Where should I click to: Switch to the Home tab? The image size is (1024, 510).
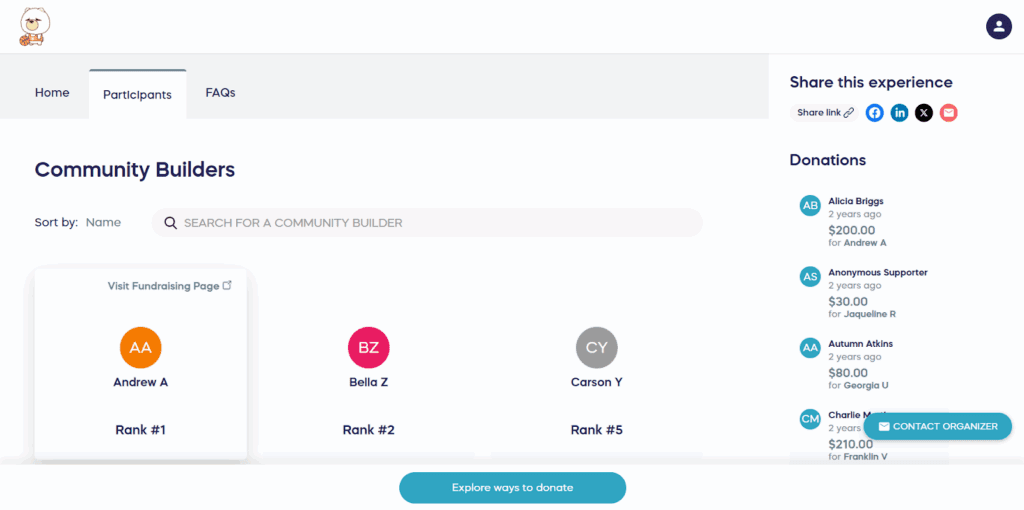(x=52, y=93)
